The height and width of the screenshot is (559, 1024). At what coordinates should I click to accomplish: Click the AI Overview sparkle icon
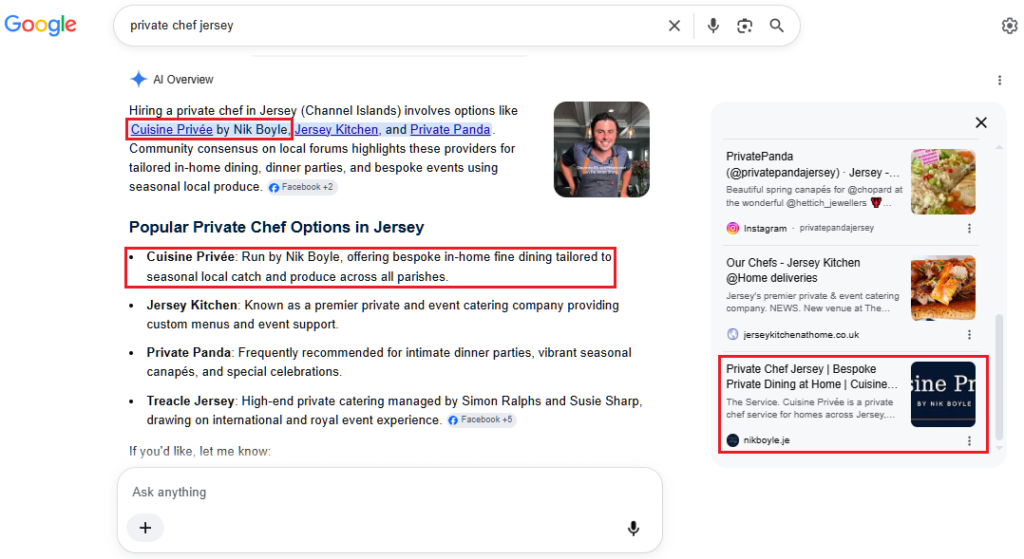(138, 79)
